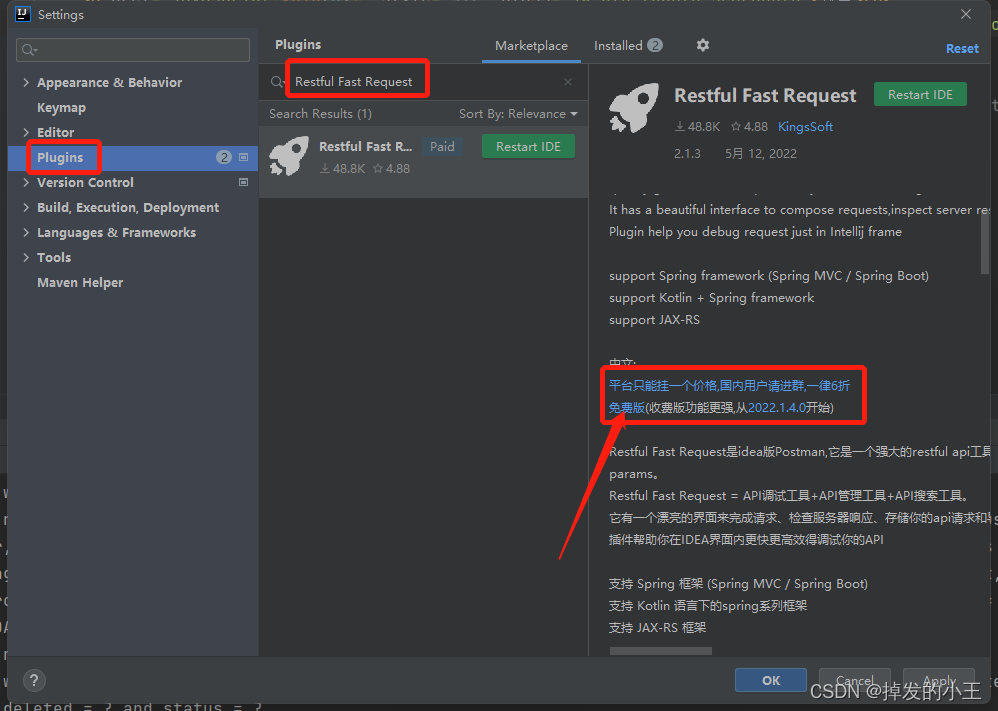The width and height of the screenshot is (998, 711).
Task: Click the Paid tag on the plugin
Action: click(442, 146)
